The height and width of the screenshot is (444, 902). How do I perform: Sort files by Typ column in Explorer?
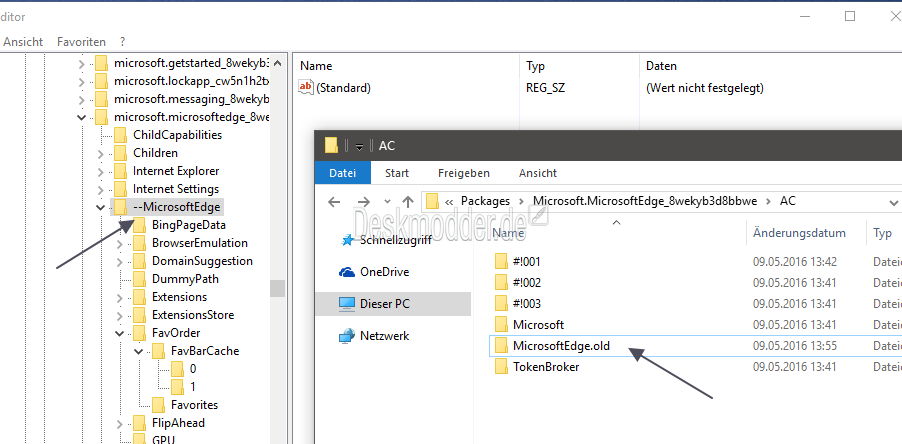click(884, 233)
